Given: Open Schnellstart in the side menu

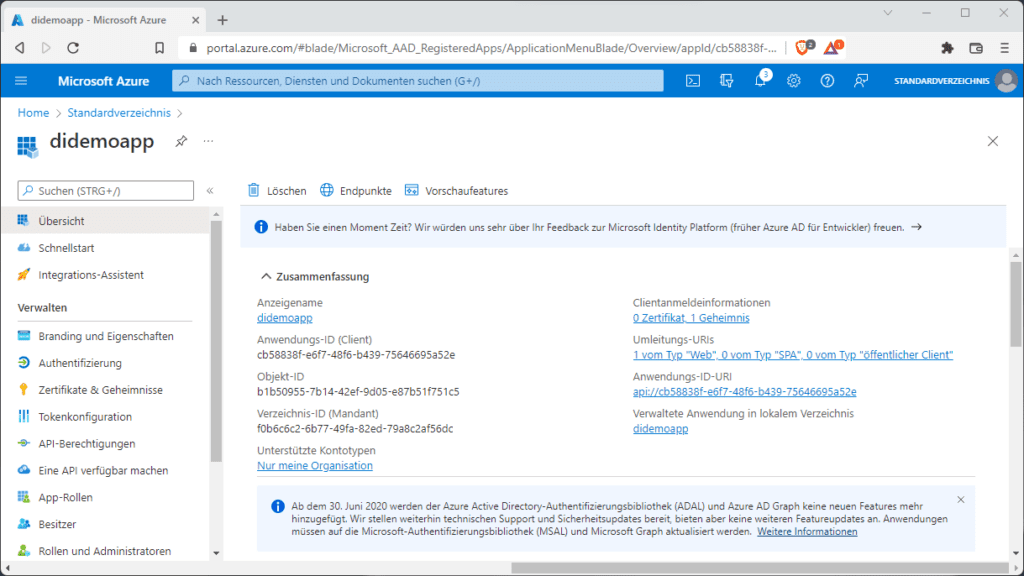Looking at the screenshot, I should [104, 248].
